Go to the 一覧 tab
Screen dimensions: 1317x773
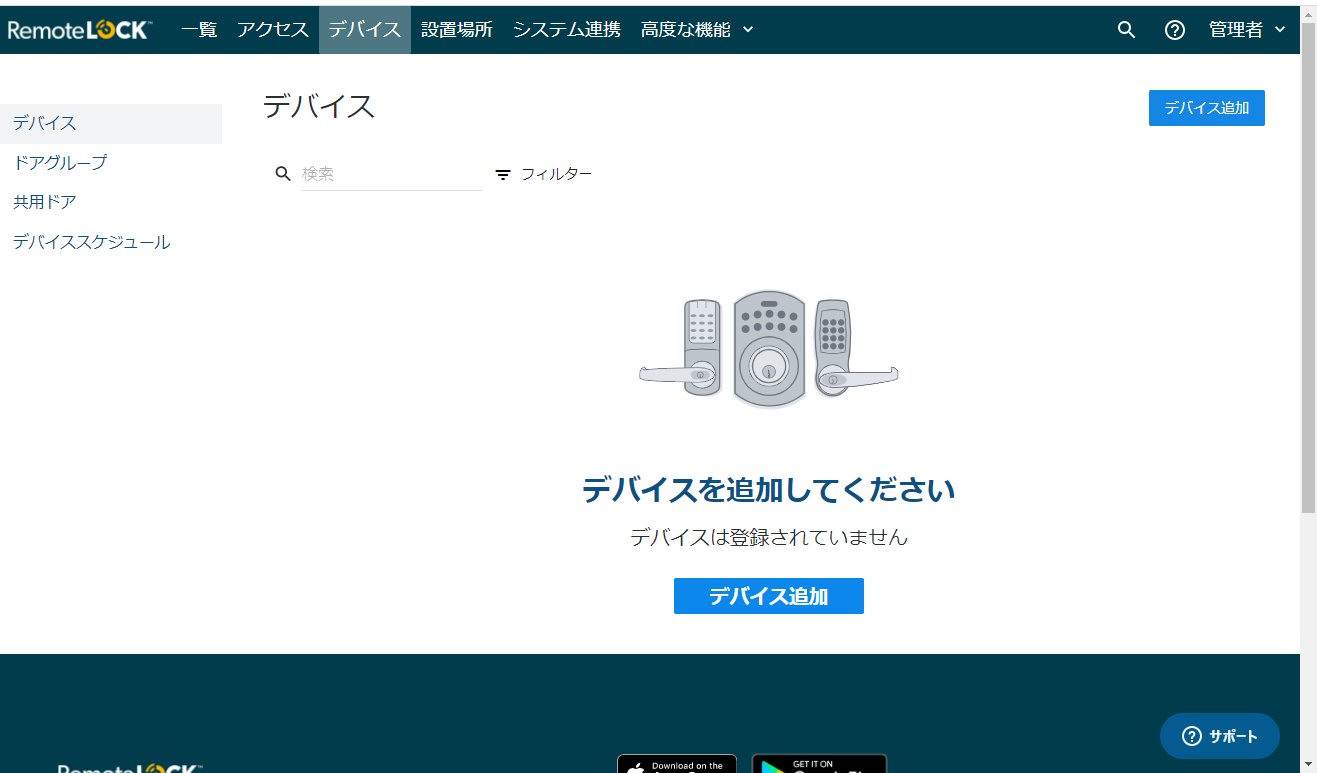coord(199,30)
